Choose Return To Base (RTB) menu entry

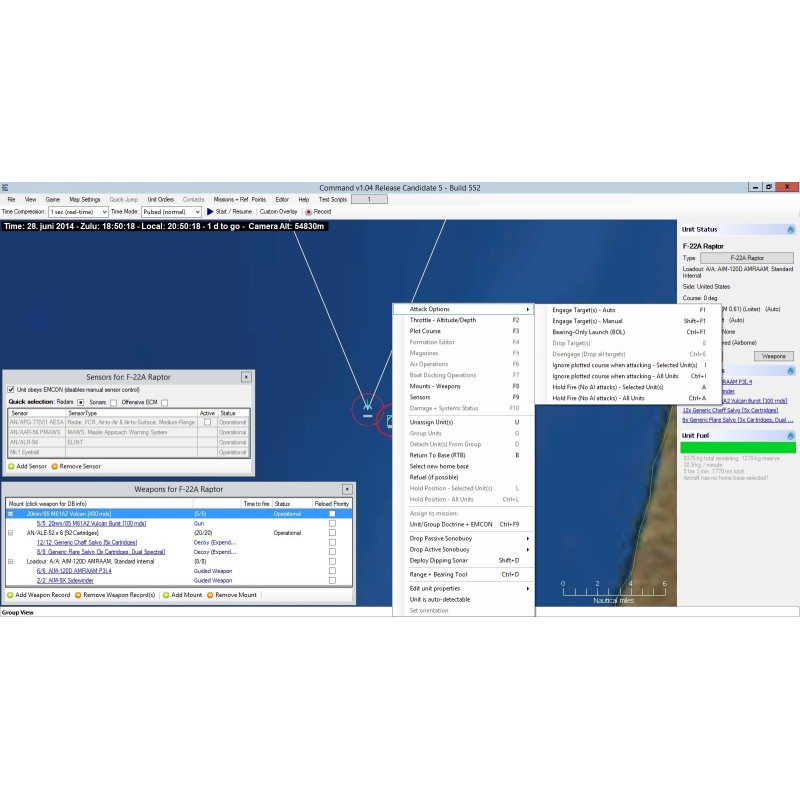click(x=437, y=455)
